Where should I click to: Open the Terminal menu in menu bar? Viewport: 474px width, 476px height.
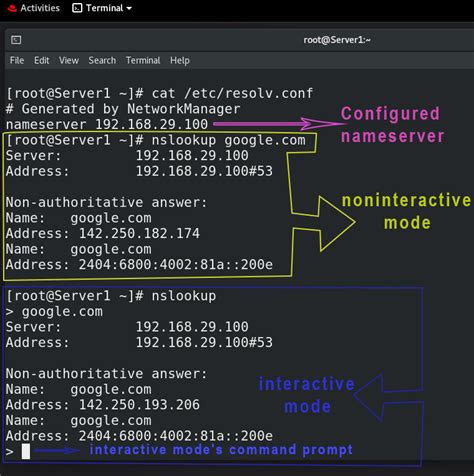143,60
